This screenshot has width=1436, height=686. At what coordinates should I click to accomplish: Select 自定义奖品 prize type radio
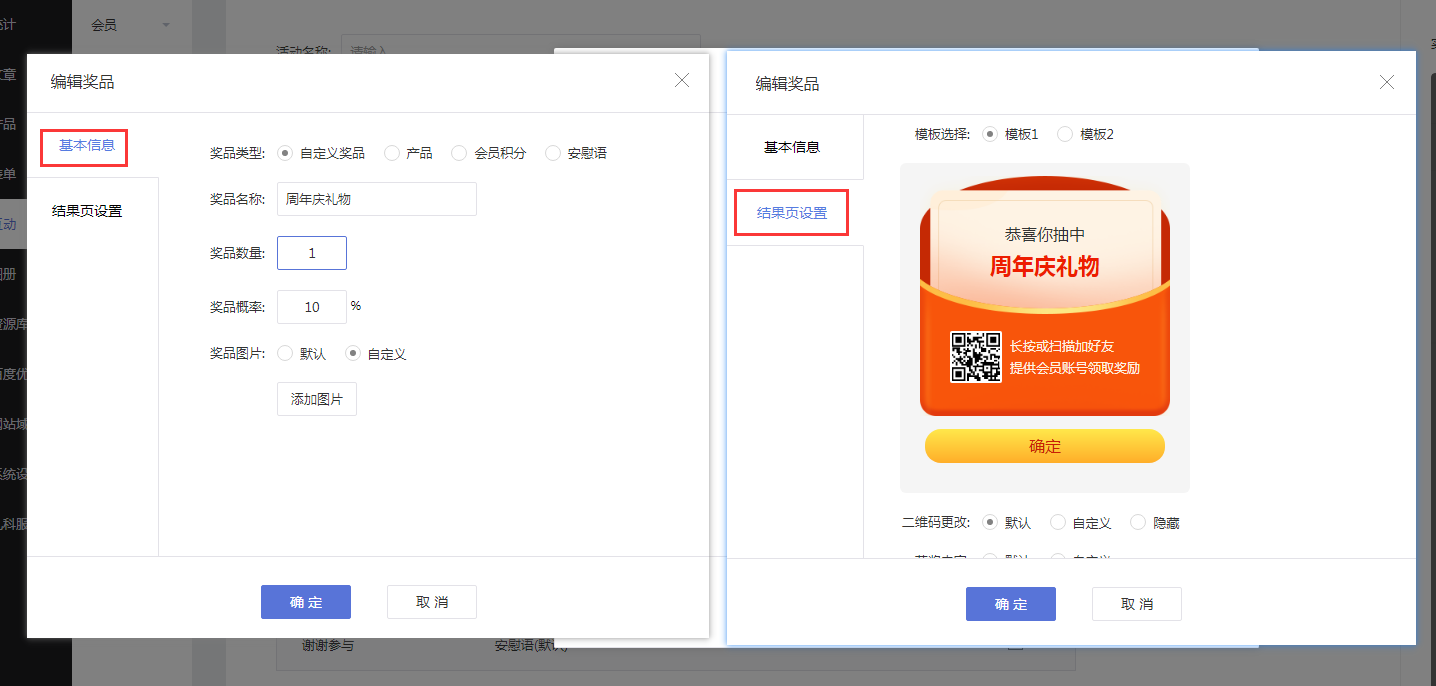click(285, 153)
